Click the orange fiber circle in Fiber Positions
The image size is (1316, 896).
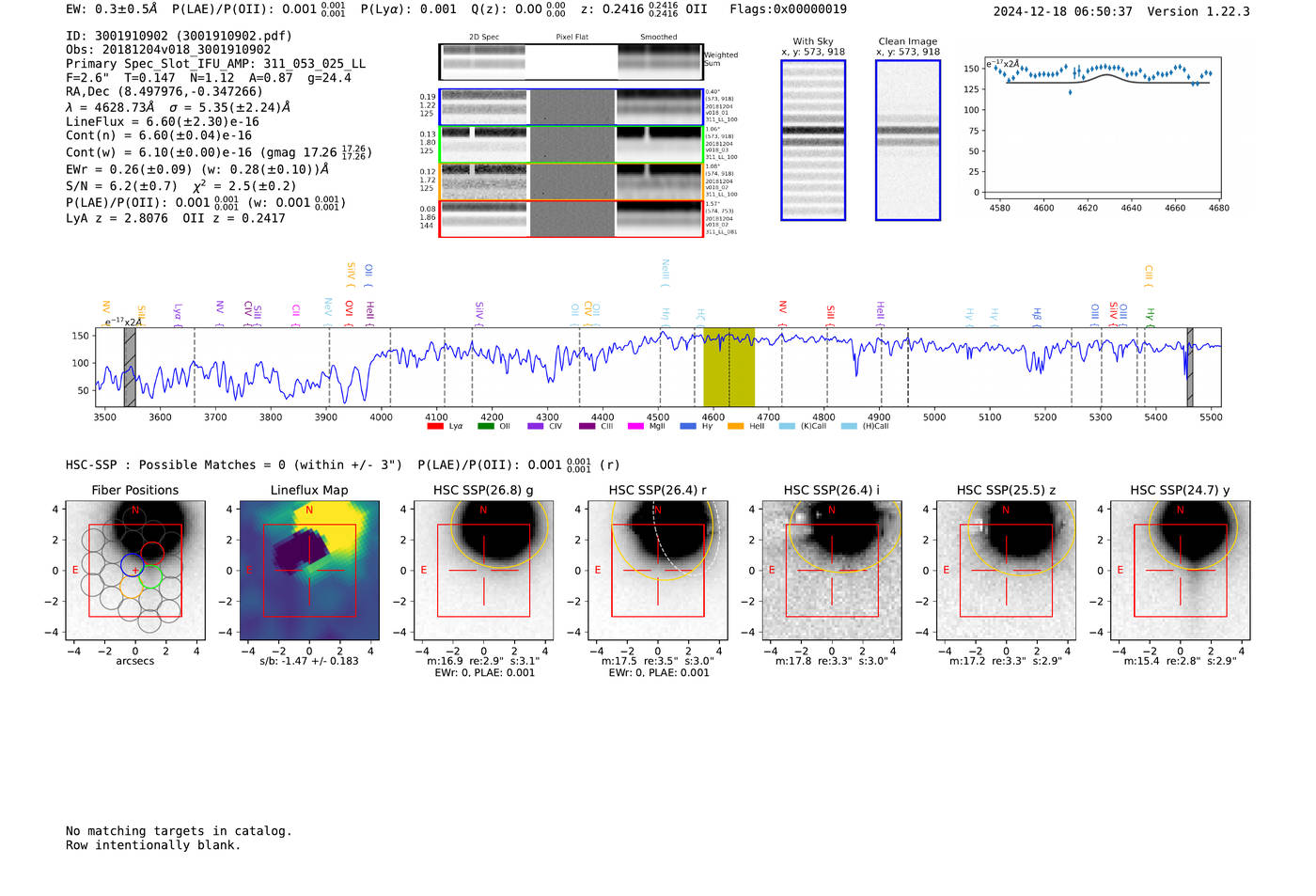tap(133, 590)
